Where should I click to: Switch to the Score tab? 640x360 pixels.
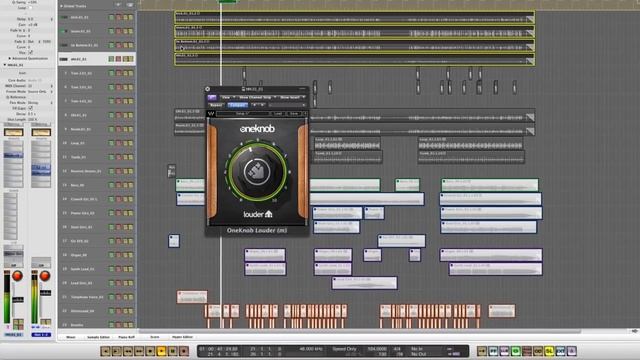[155, 337]
